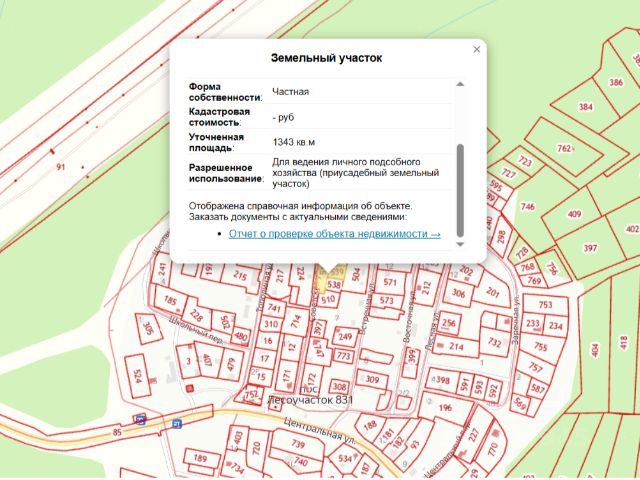Select parcel 524 on the map
The width and height of the screenshot is (640, 480).
pos(138,377)
